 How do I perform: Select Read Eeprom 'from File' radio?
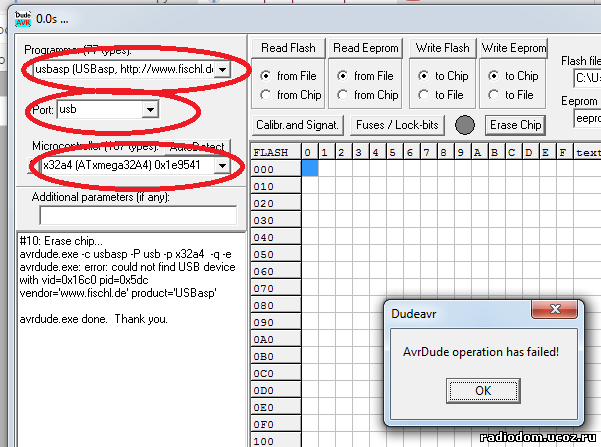pos(342,76)
